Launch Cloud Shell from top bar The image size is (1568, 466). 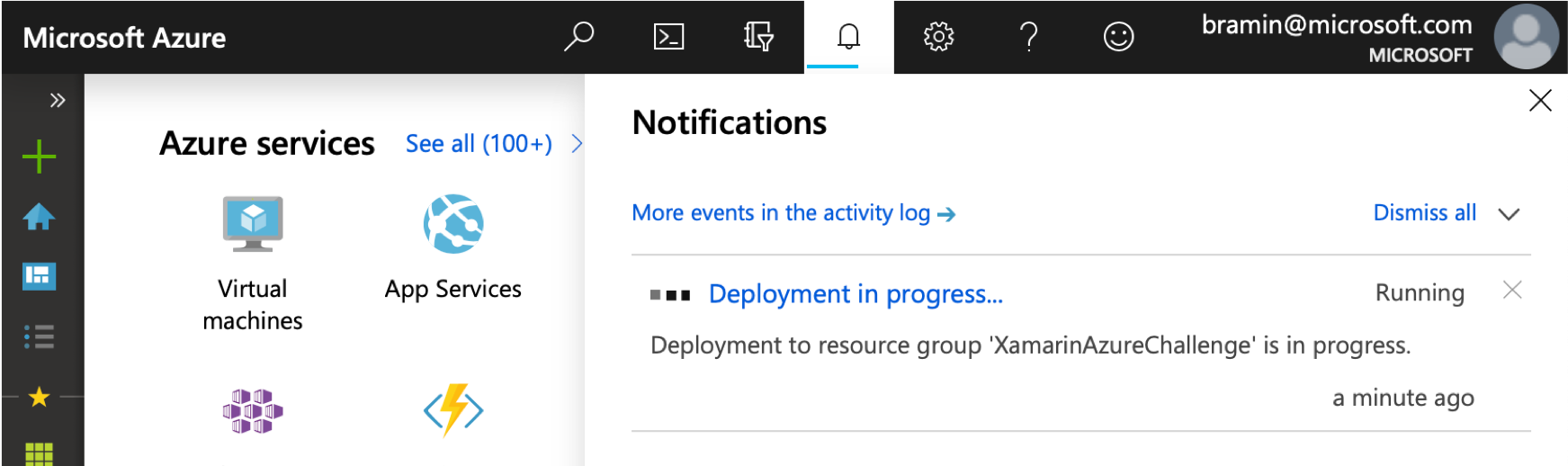pyautogui.click(x=668, y=37)
